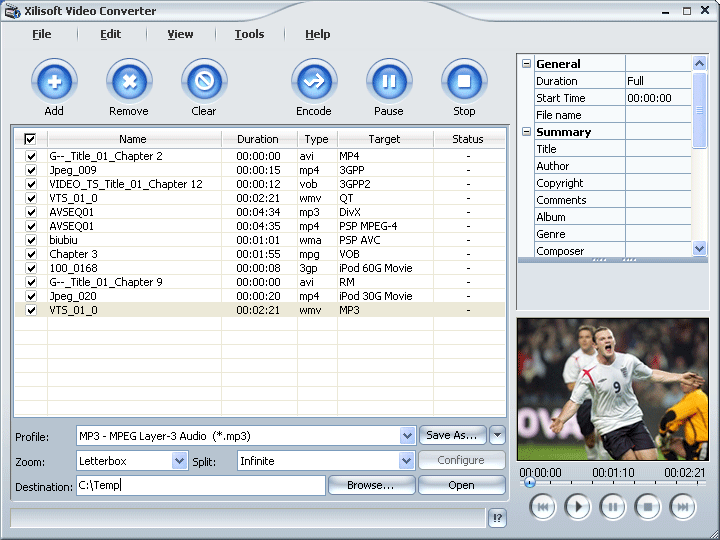Screen dimensions: 720x540
Task: Expand the Zoom Letterbox dropdown
Action: tap(179, 461)
